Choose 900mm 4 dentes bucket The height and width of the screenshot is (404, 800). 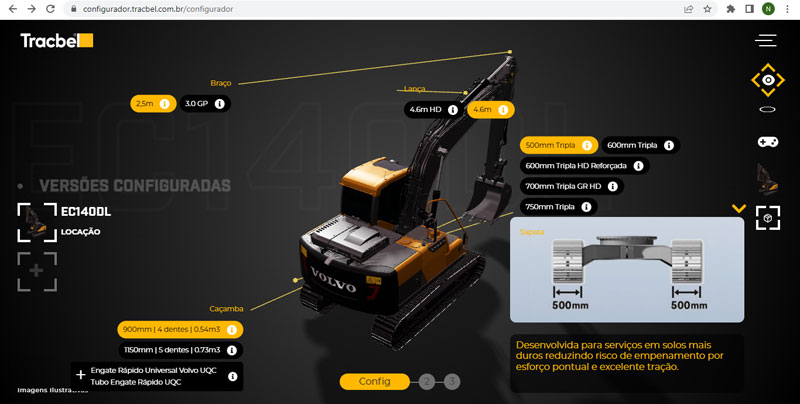(x=180, y=330)
